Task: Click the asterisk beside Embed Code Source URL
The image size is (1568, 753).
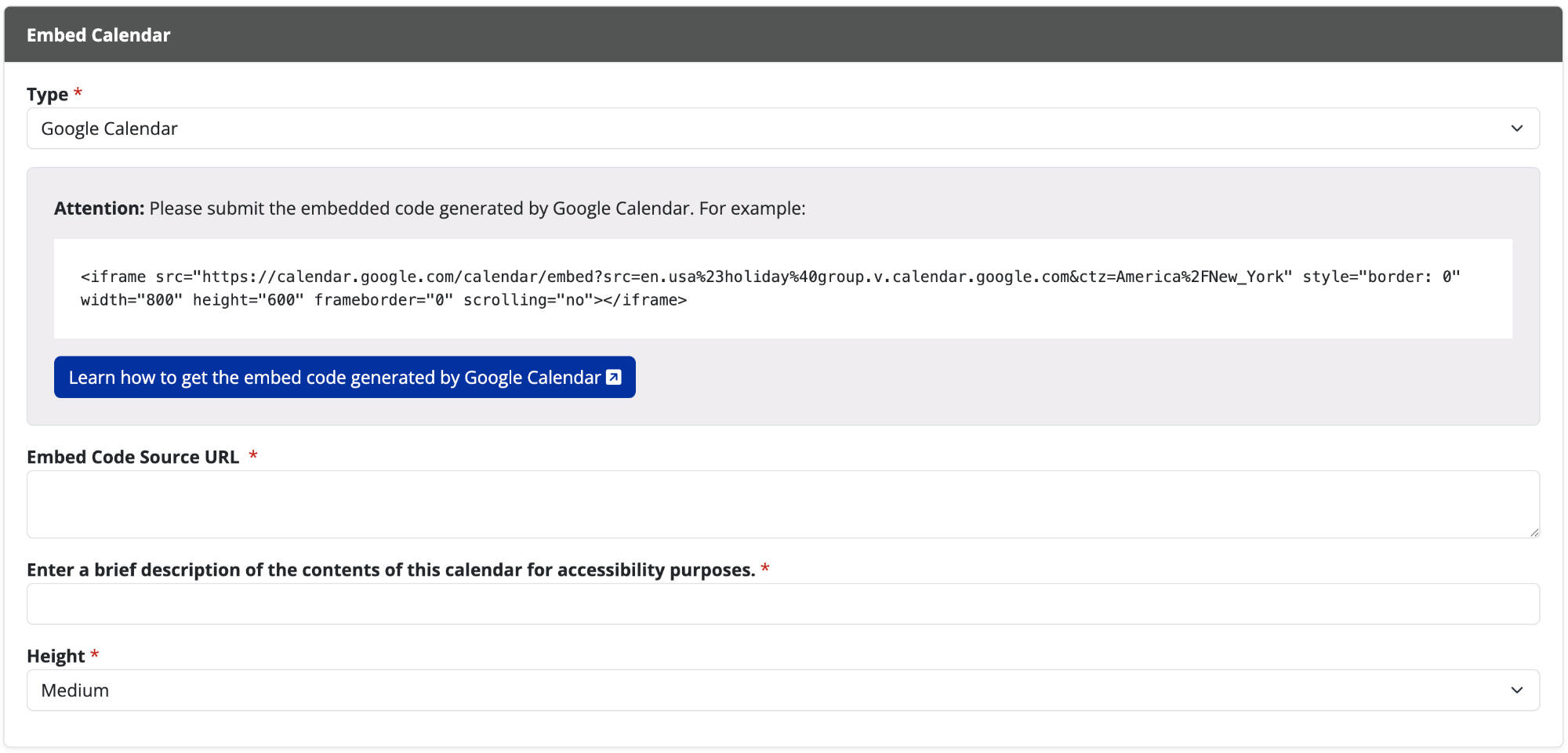Action: (x=254, y=455)
